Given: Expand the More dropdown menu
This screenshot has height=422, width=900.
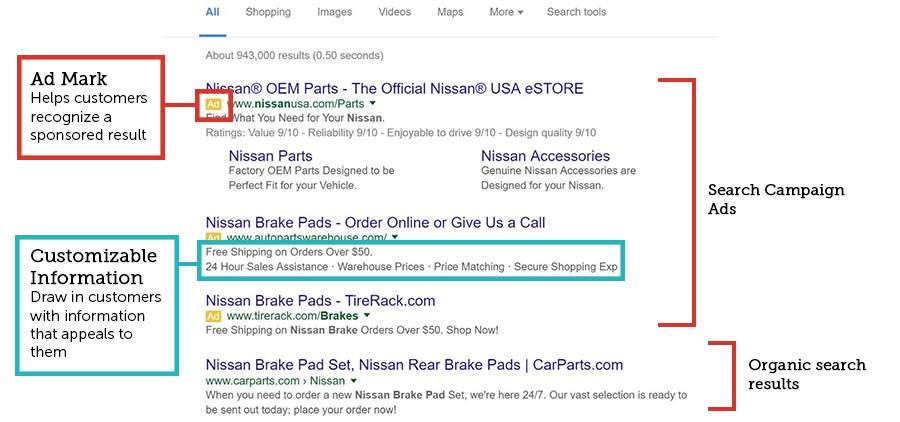Looking at the screenshot, I should [x=506, y=12].
